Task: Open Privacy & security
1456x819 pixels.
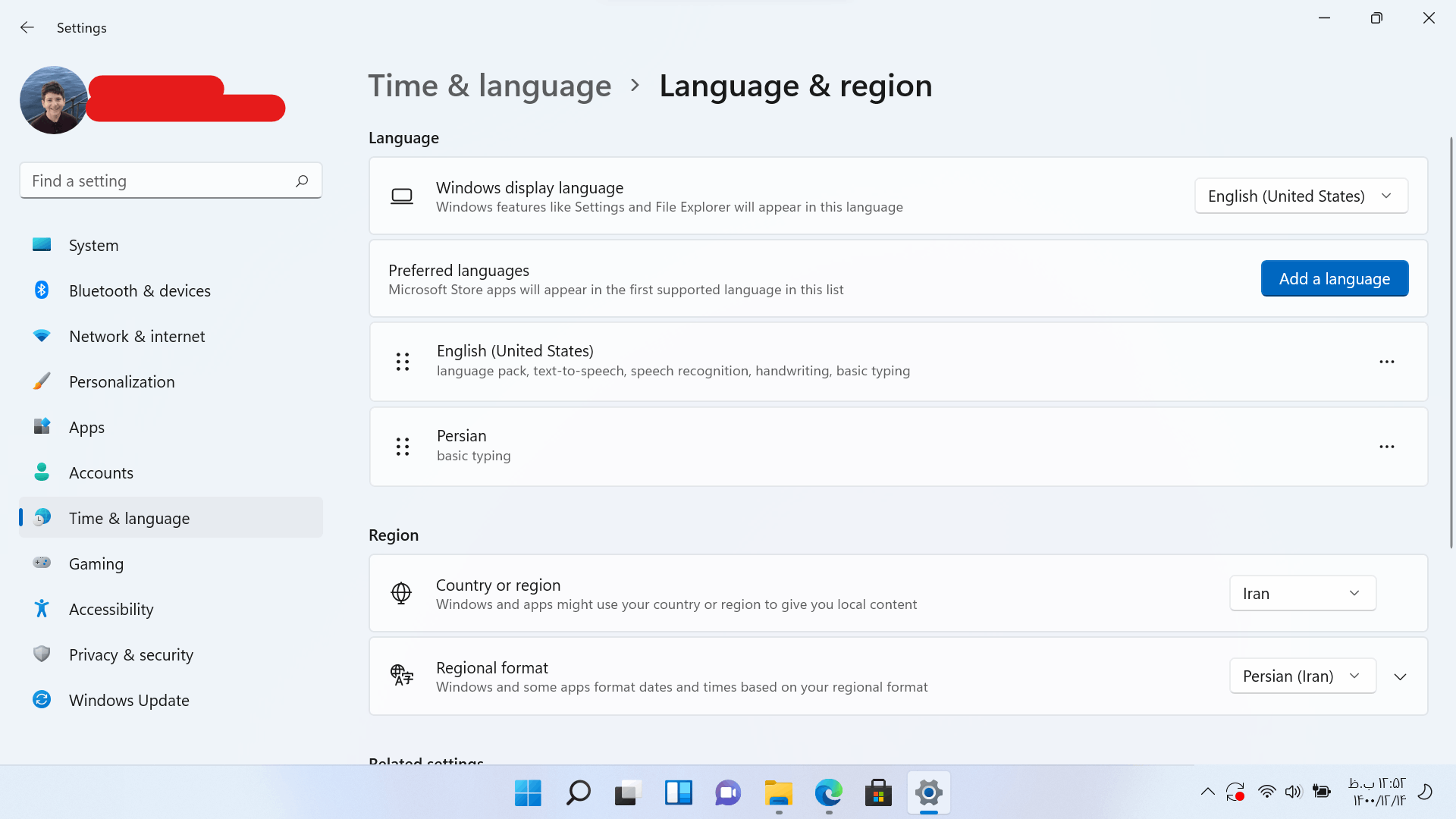Action: (x=171, y=654)
